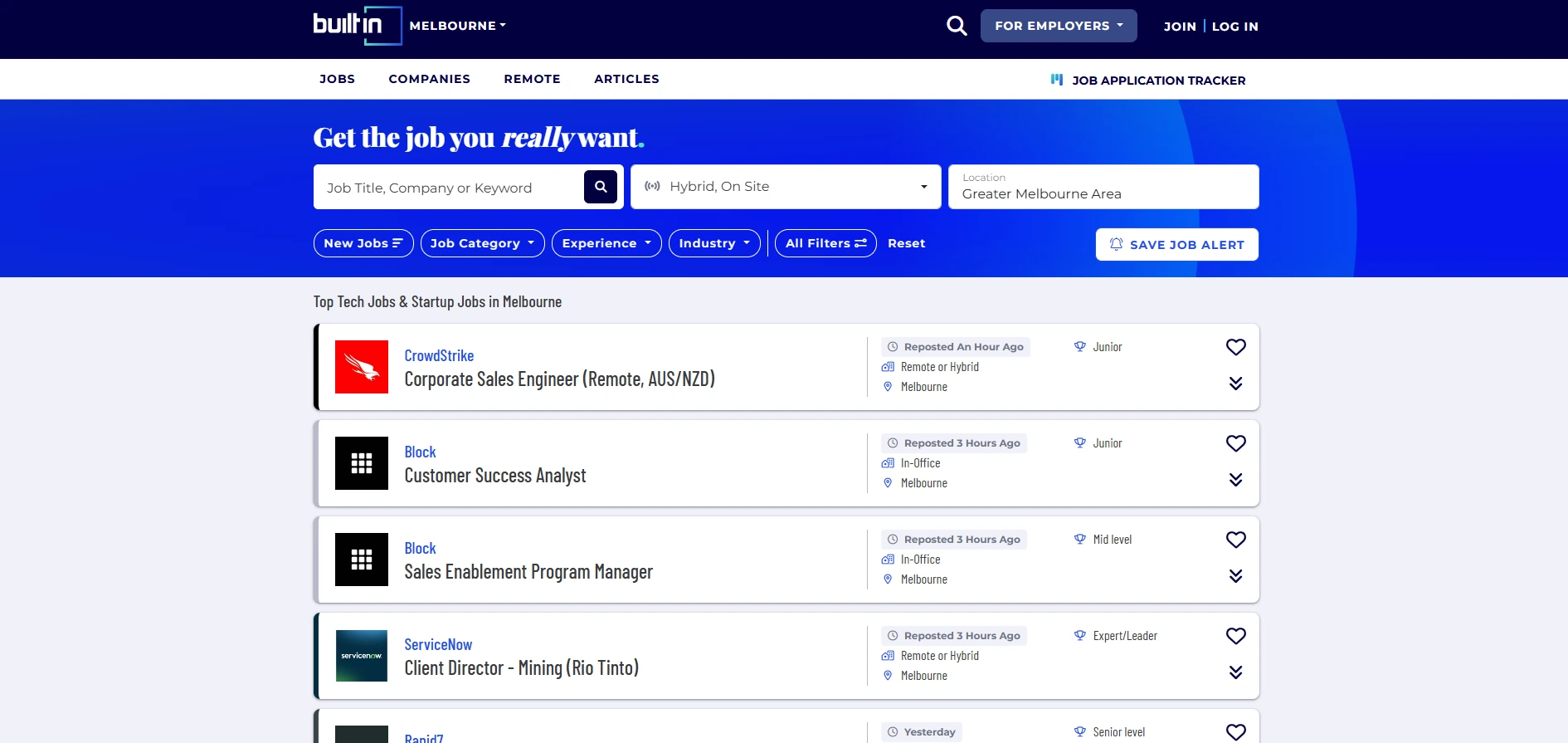Save the ServiceNow Client Director job heart
Image resolution: width=1568 pixels, height=743 pixels.
point(1235,636)
